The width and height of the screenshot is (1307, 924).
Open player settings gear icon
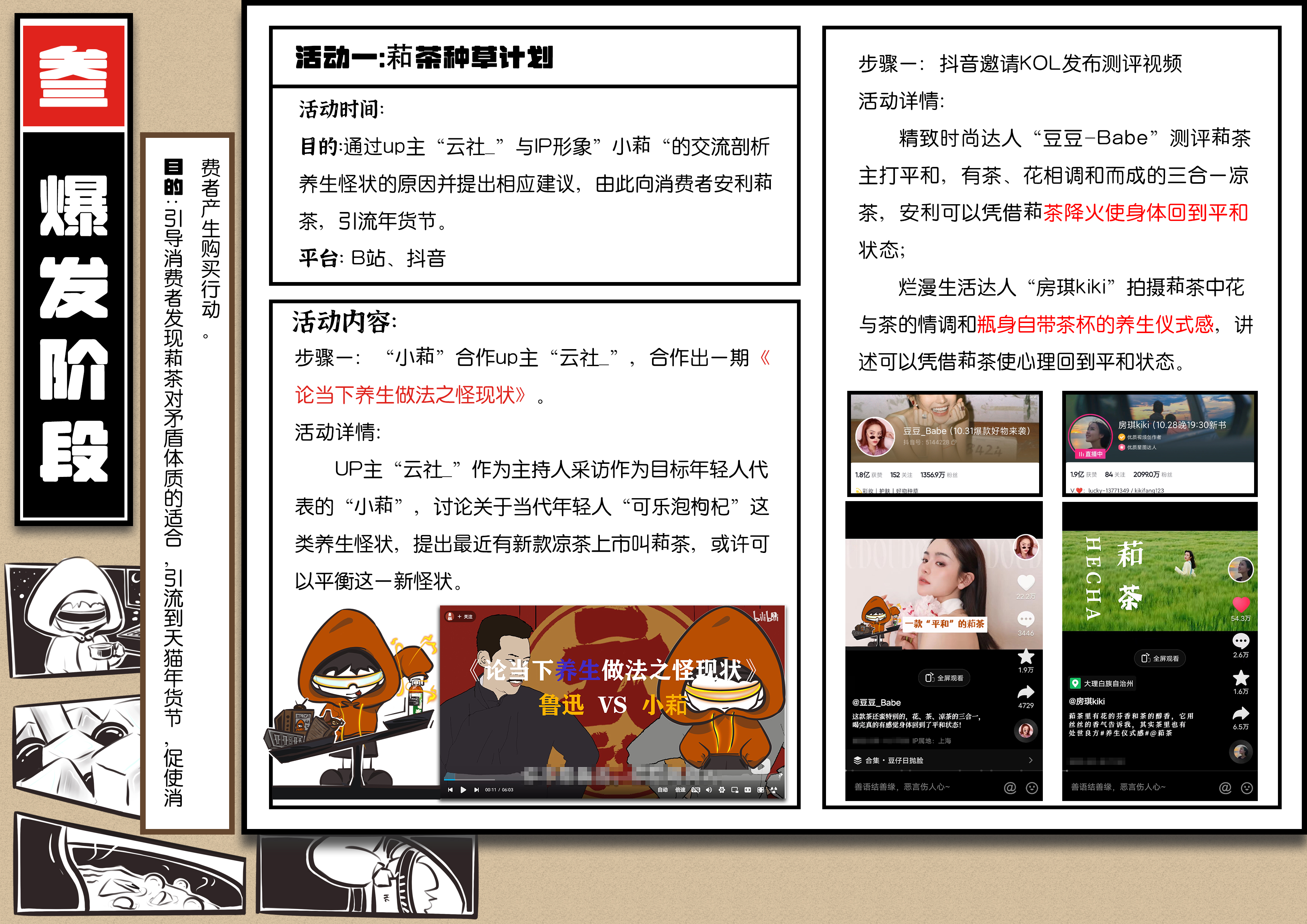click(x=722, y=789)
